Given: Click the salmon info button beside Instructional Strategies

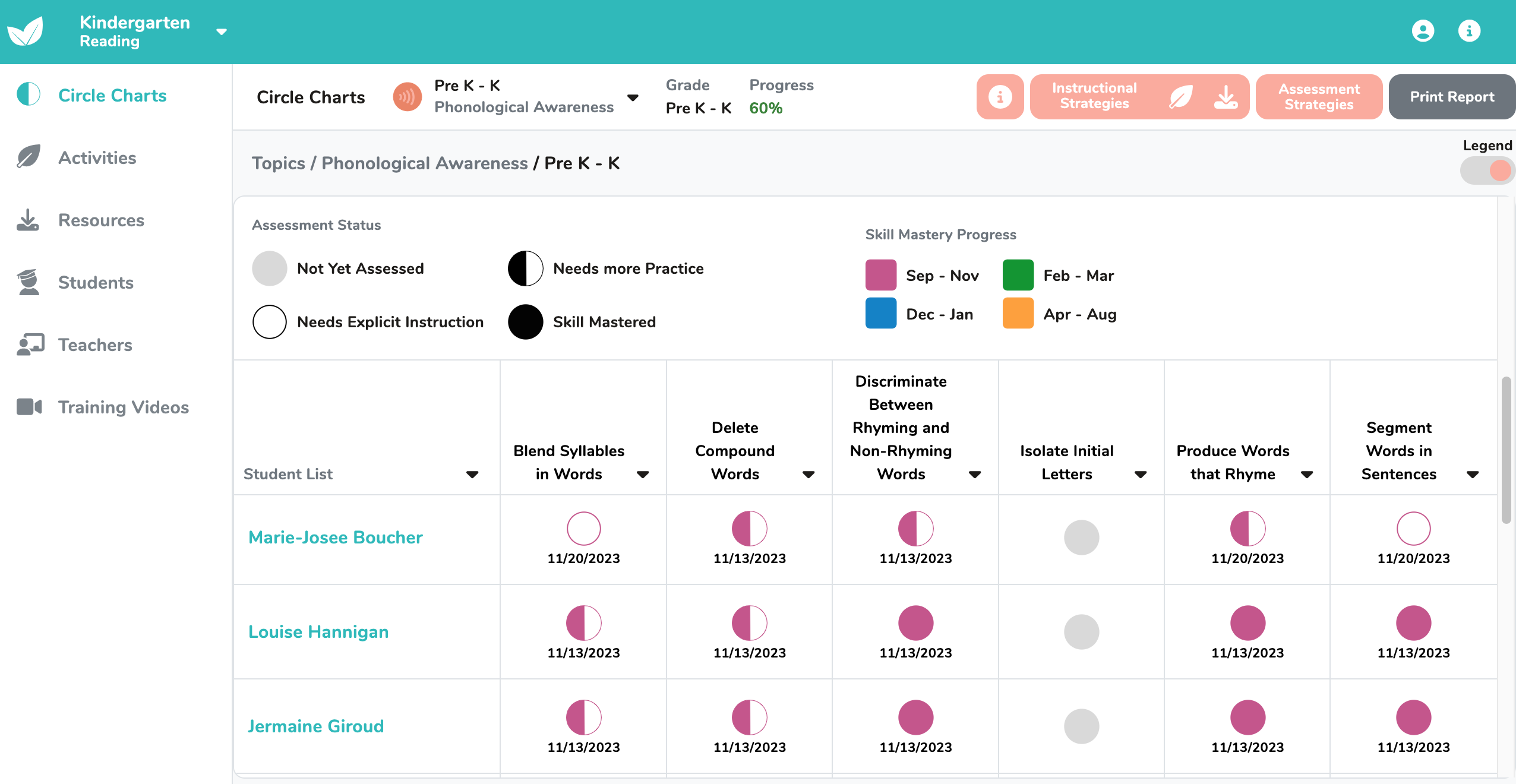Looking at the screenshot, I should (x=1000, y=97).
